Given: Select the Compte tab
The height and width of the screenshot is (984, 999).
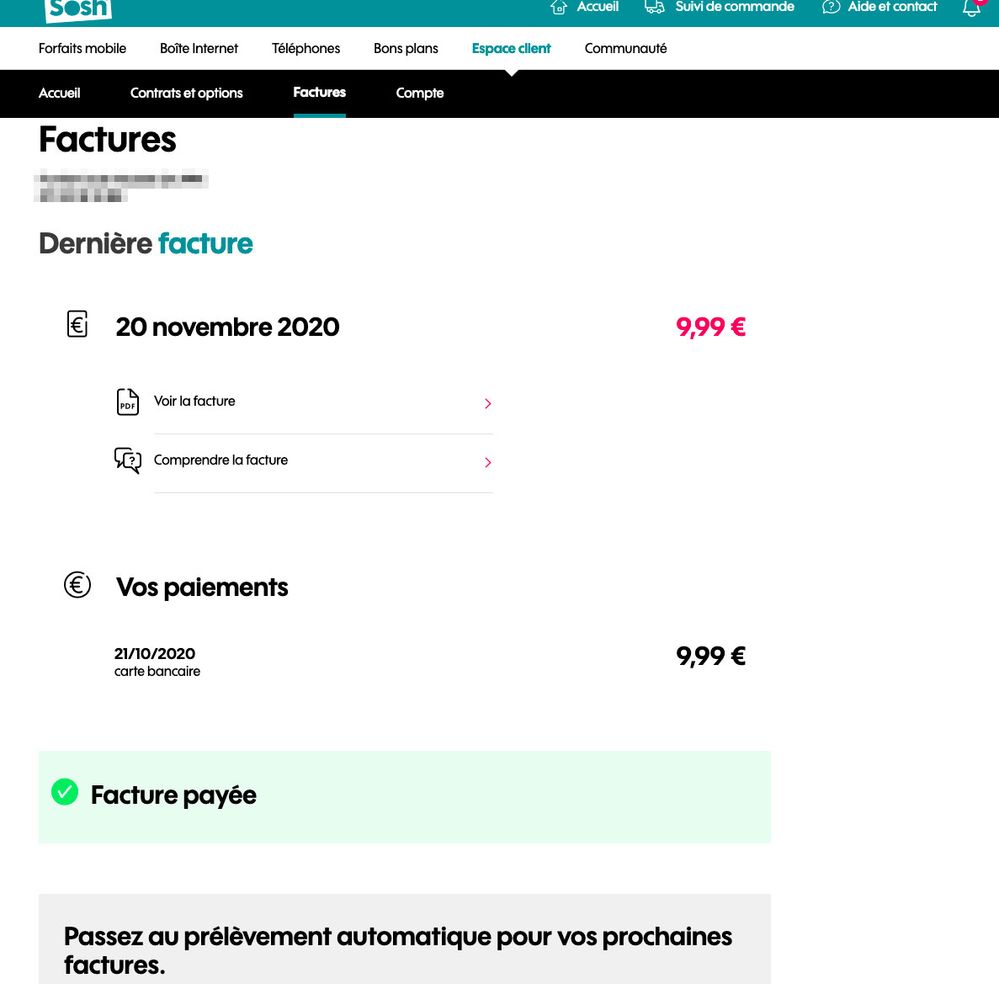Looking at the screenshot, I should (419, 93).
